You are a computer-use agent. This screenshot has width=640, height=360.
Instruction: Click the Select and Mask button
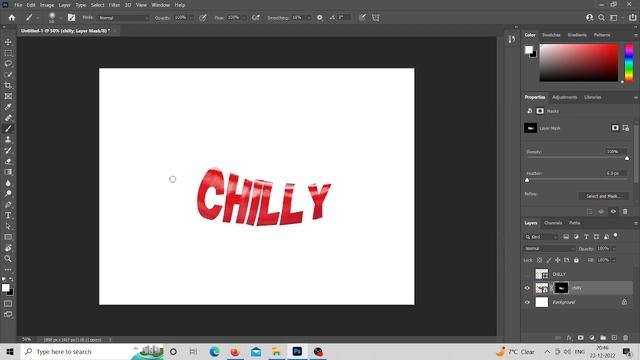[x=603, y=196]
